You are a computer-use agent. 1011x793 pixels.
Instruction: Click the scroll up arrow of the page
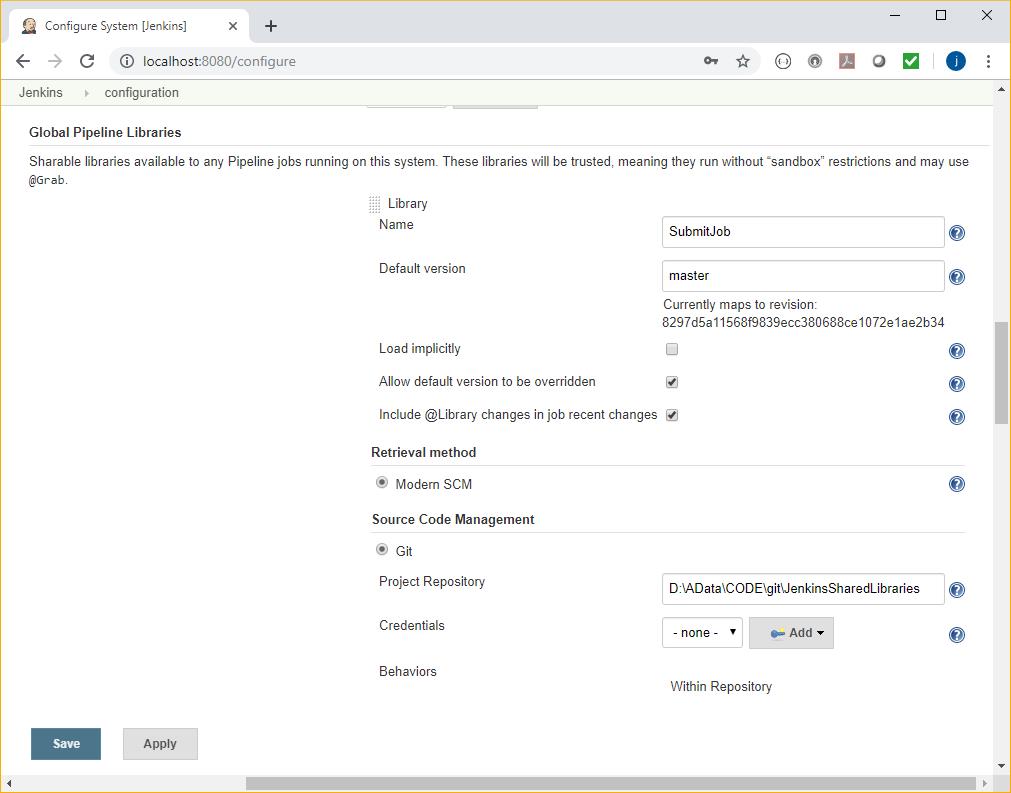coord(1001,90)
